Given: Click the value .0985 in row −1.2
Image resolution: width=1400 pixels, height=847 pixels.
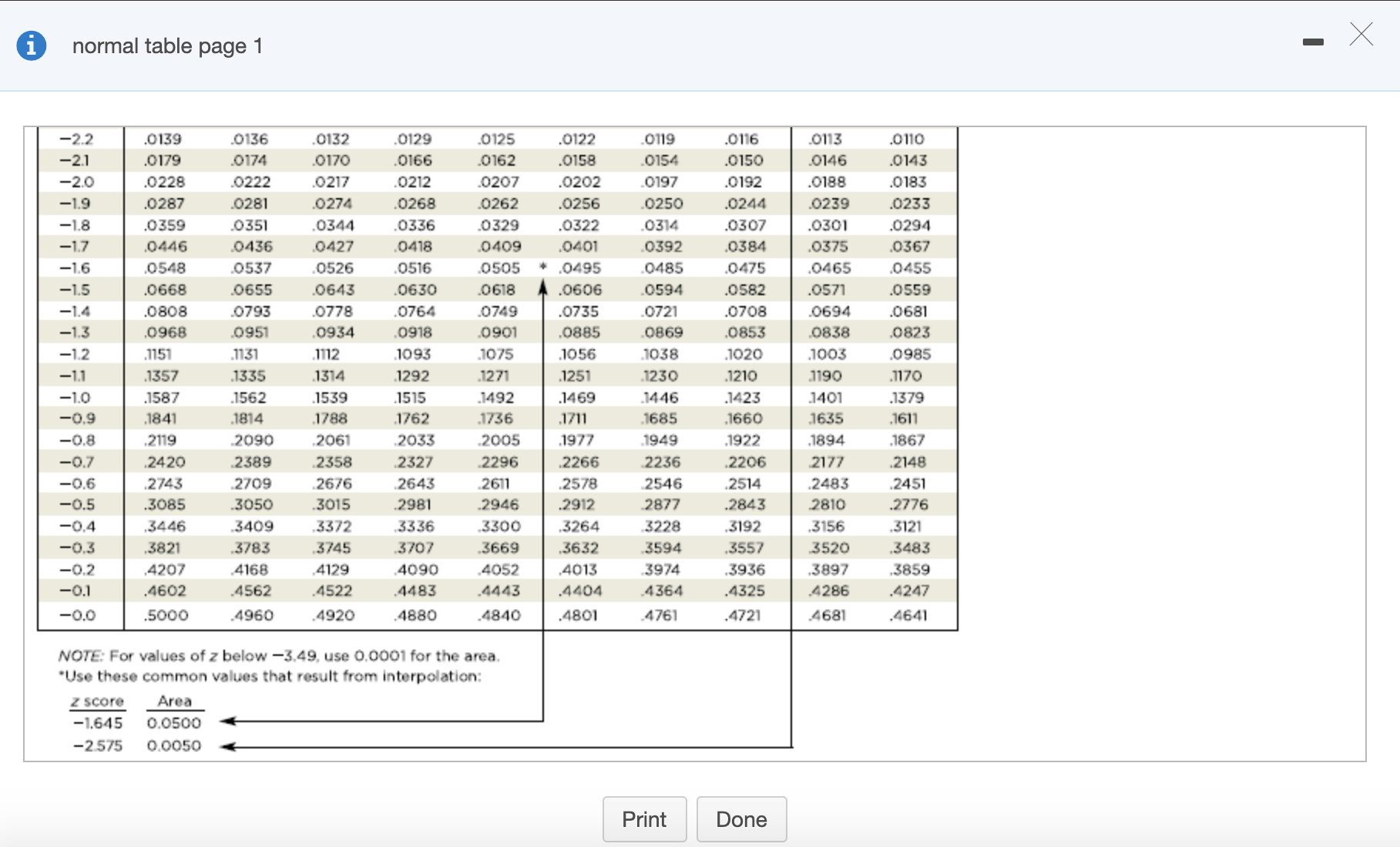Looking at the screenshot, I should point(911,355).
